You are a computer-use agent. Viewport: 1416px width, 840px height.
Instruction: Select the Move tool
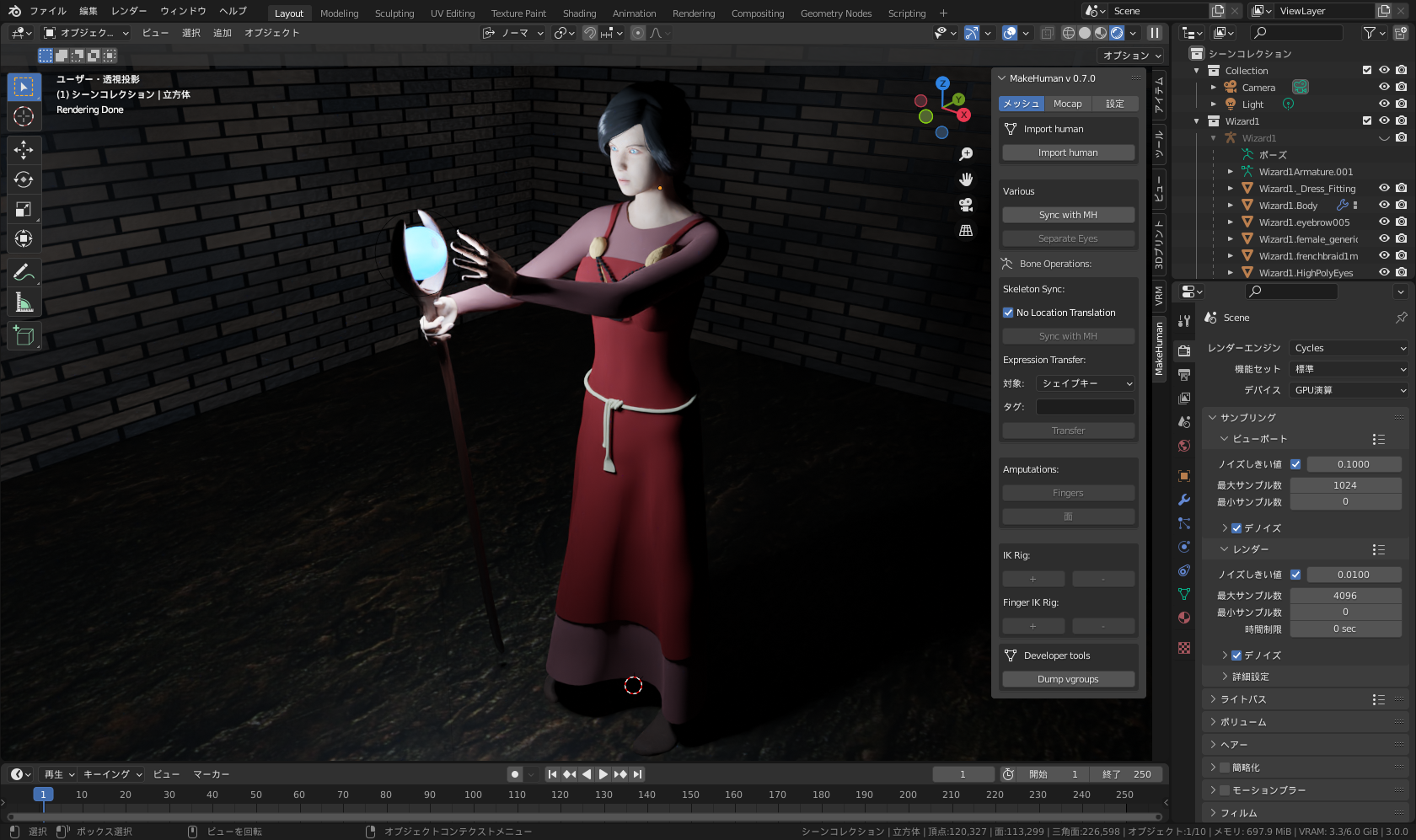[x=24, y=150]
